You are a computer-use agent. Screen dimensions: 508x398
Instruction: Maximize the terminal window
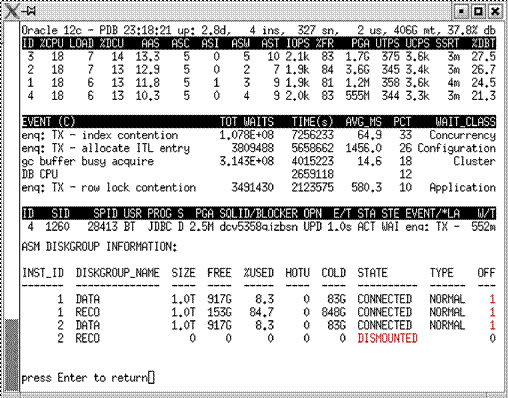[478, 12]
